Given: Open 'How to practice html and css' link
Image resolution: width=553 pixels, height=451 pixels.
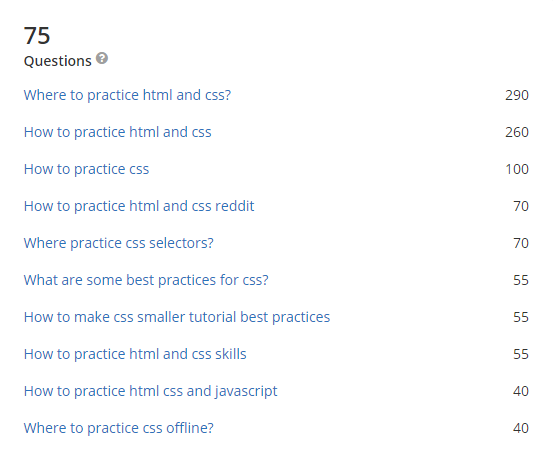Looking at the screenshot, I should coord(117,132).
